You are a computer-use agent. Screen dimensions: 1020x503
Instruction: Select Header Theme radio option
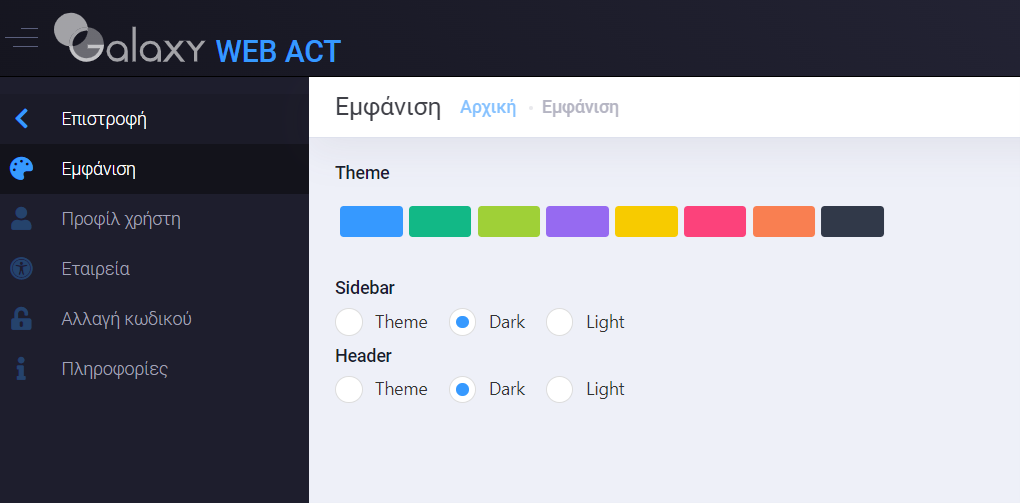pos(349,389)
